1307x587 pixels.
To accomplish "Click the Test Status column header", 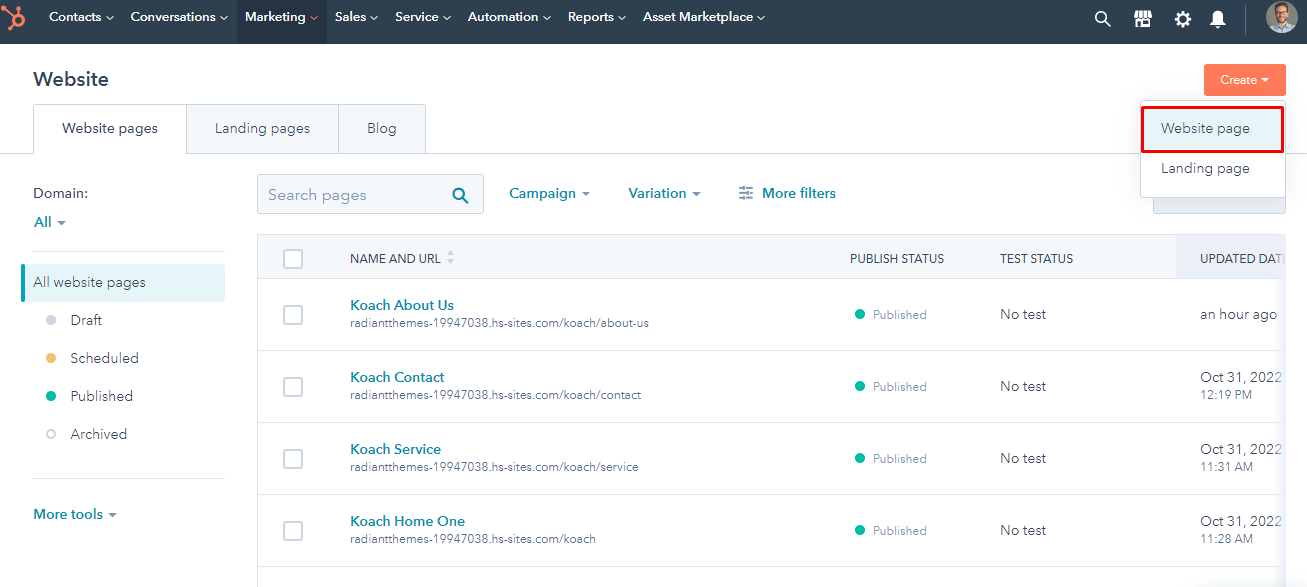I will coord(1036,259).
